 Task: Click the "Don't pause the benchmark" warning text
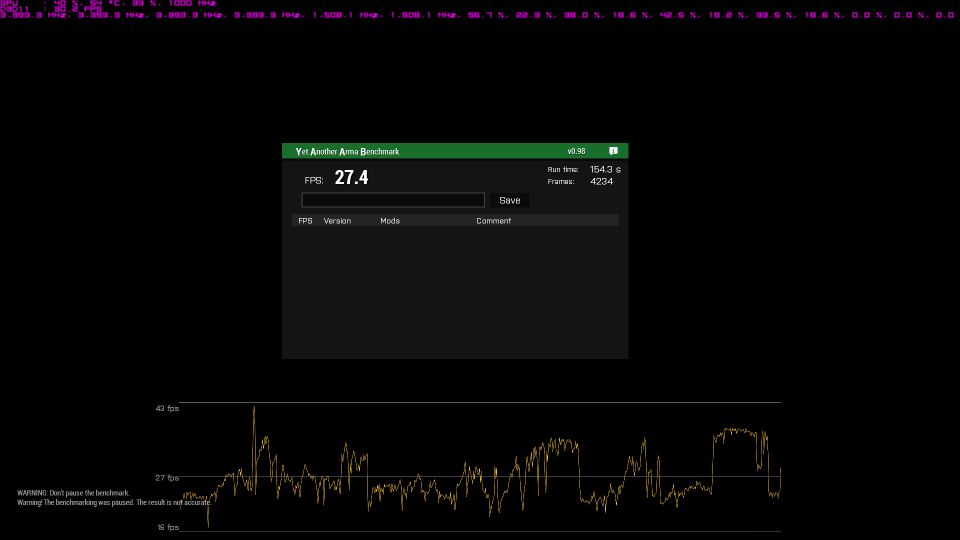coord(73,493)
